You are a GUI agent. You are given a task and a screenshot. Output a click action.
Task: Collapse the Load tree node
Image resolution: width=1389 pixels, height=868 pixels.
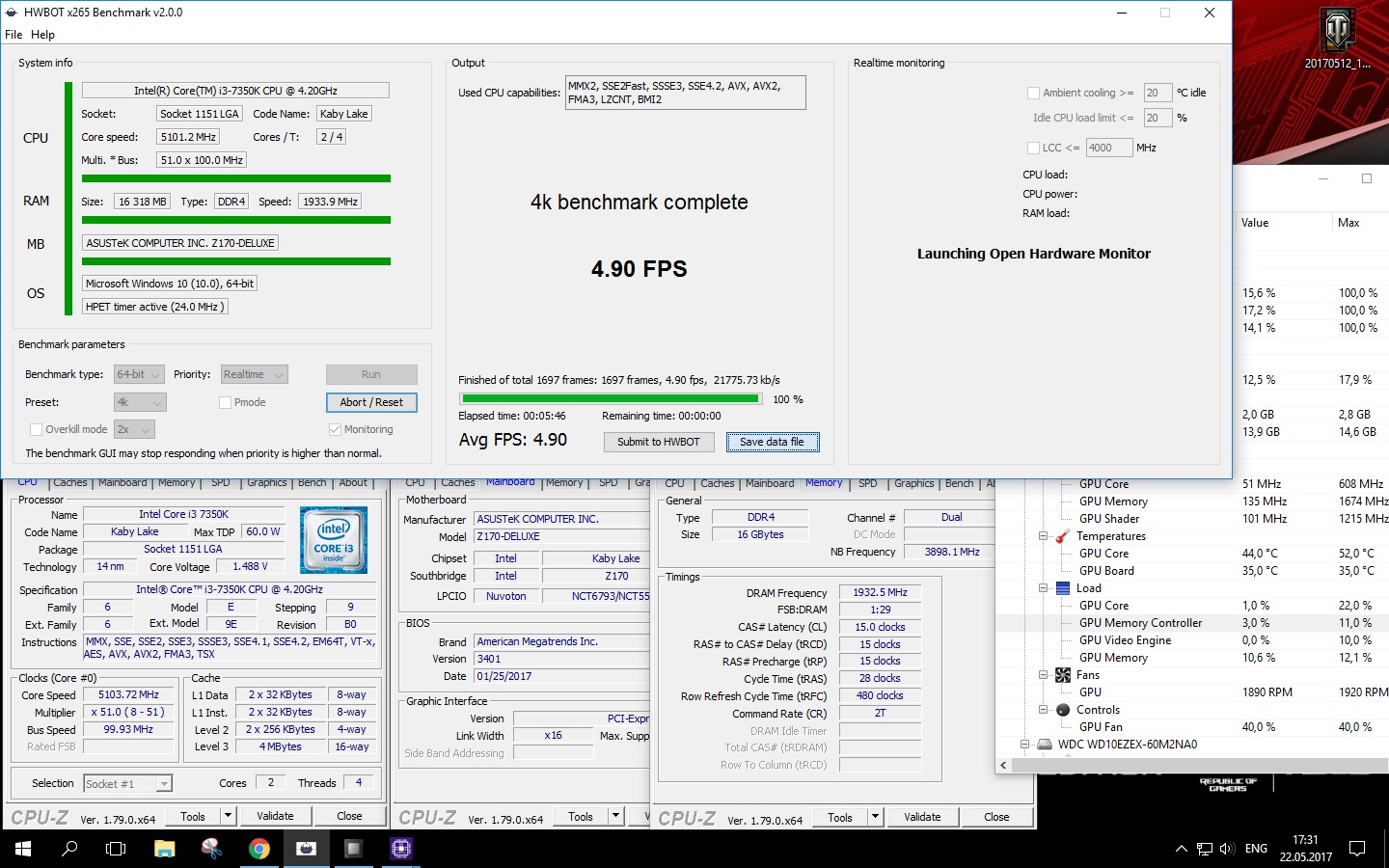(1043, 588)
